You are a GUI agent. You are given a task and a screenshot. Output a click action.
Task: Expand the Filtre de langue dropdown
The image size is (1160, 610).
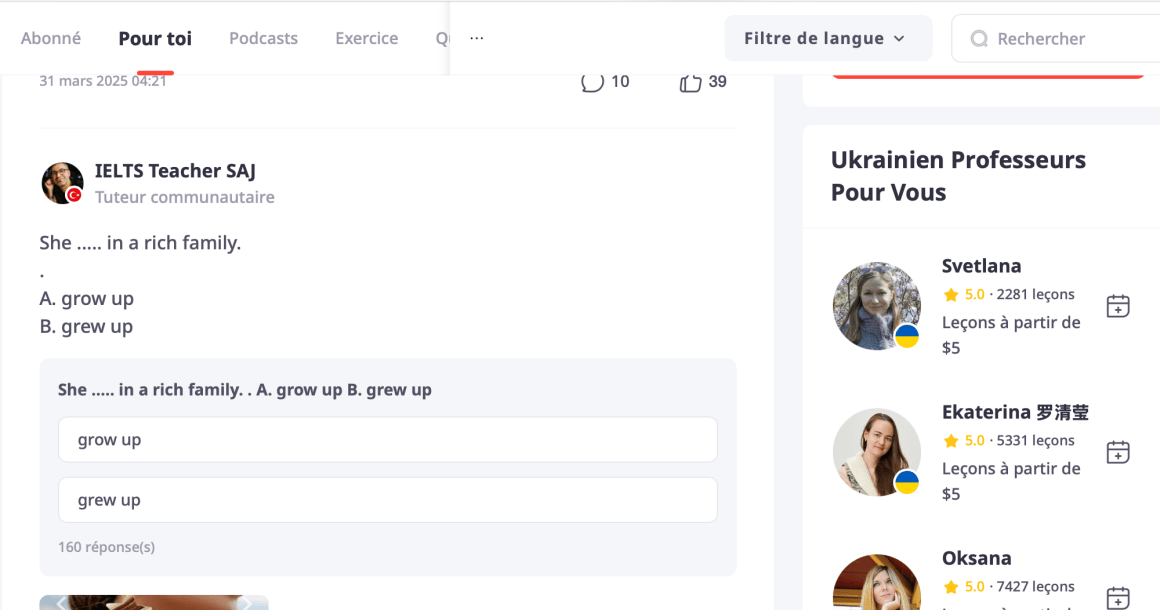[x=827, y=39]
